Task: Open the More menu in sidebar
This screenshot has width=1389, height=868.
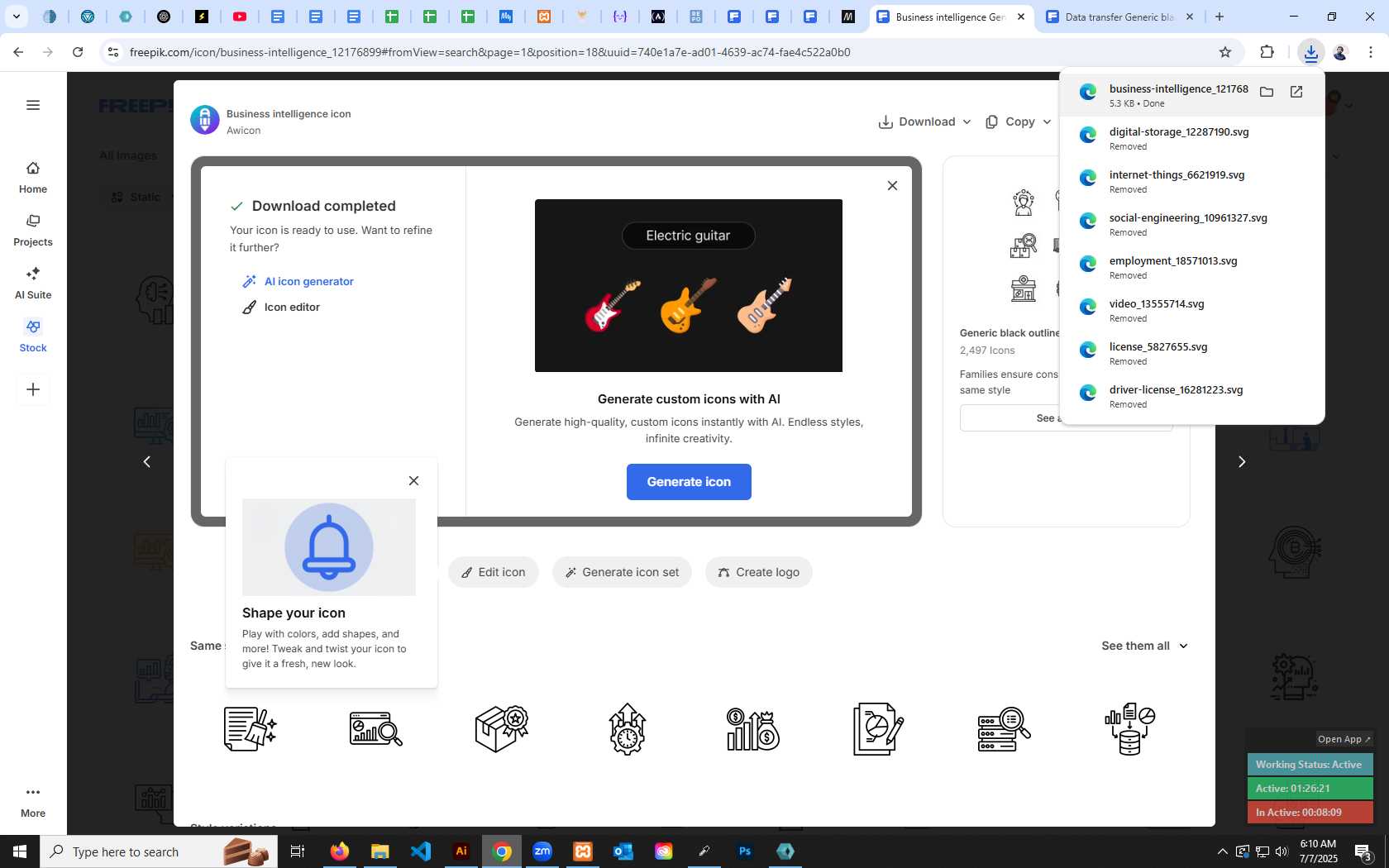Action: click(33, 802)
